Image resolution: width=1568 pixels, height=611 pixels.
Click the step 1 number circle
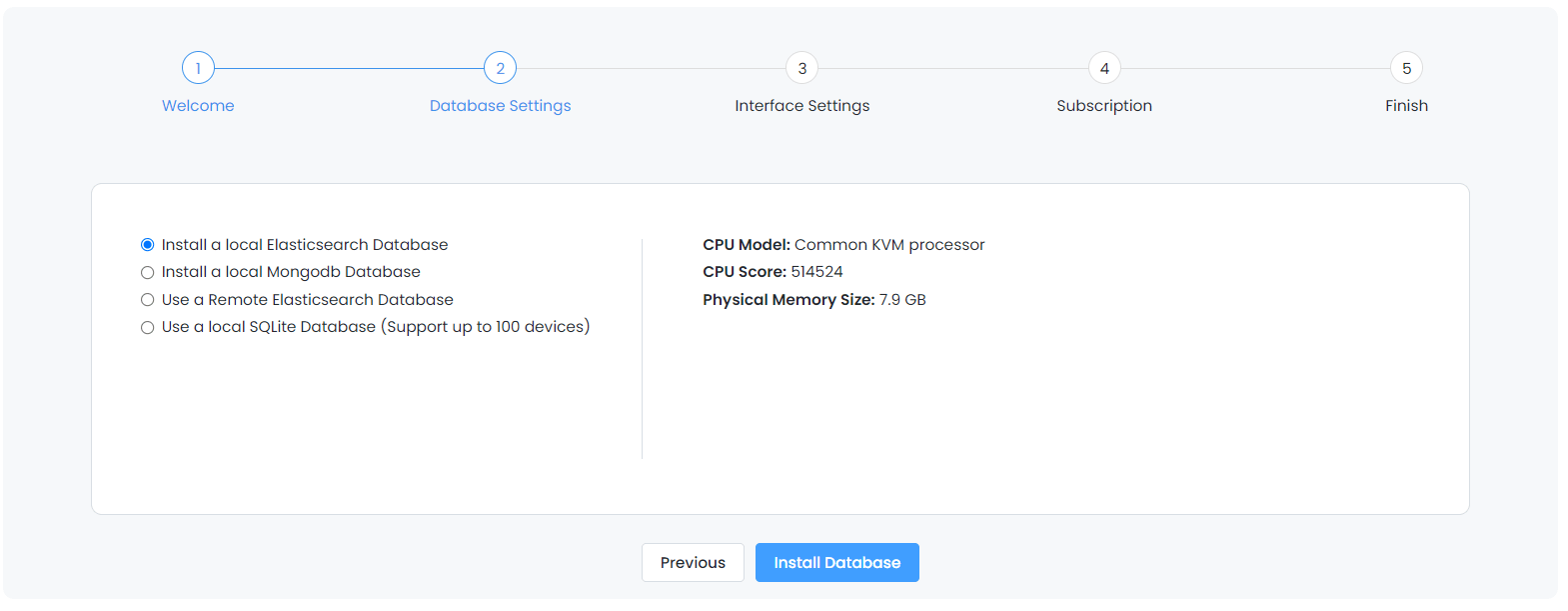(198, 68)
